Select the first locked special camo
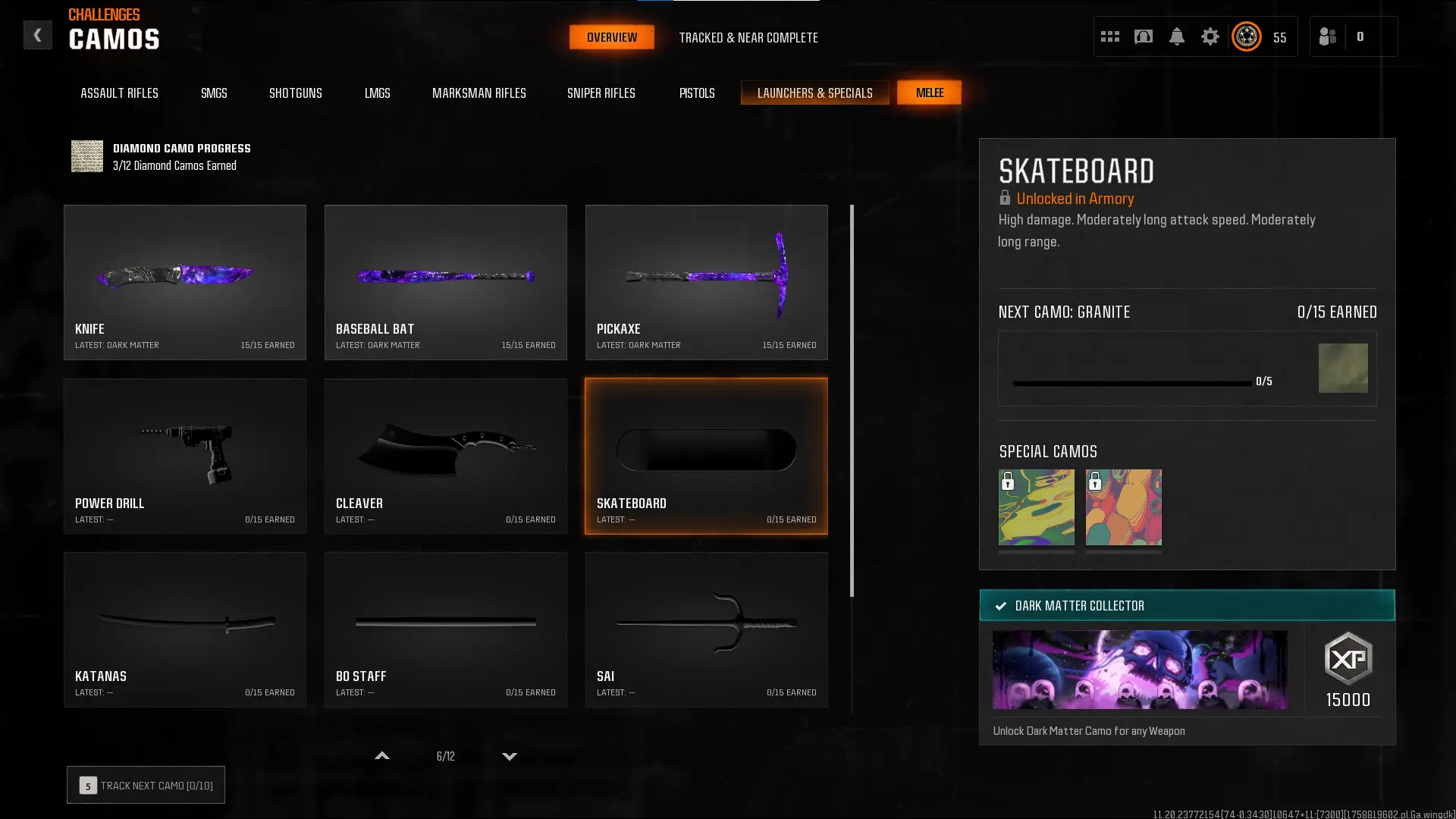 point(1036,507)
